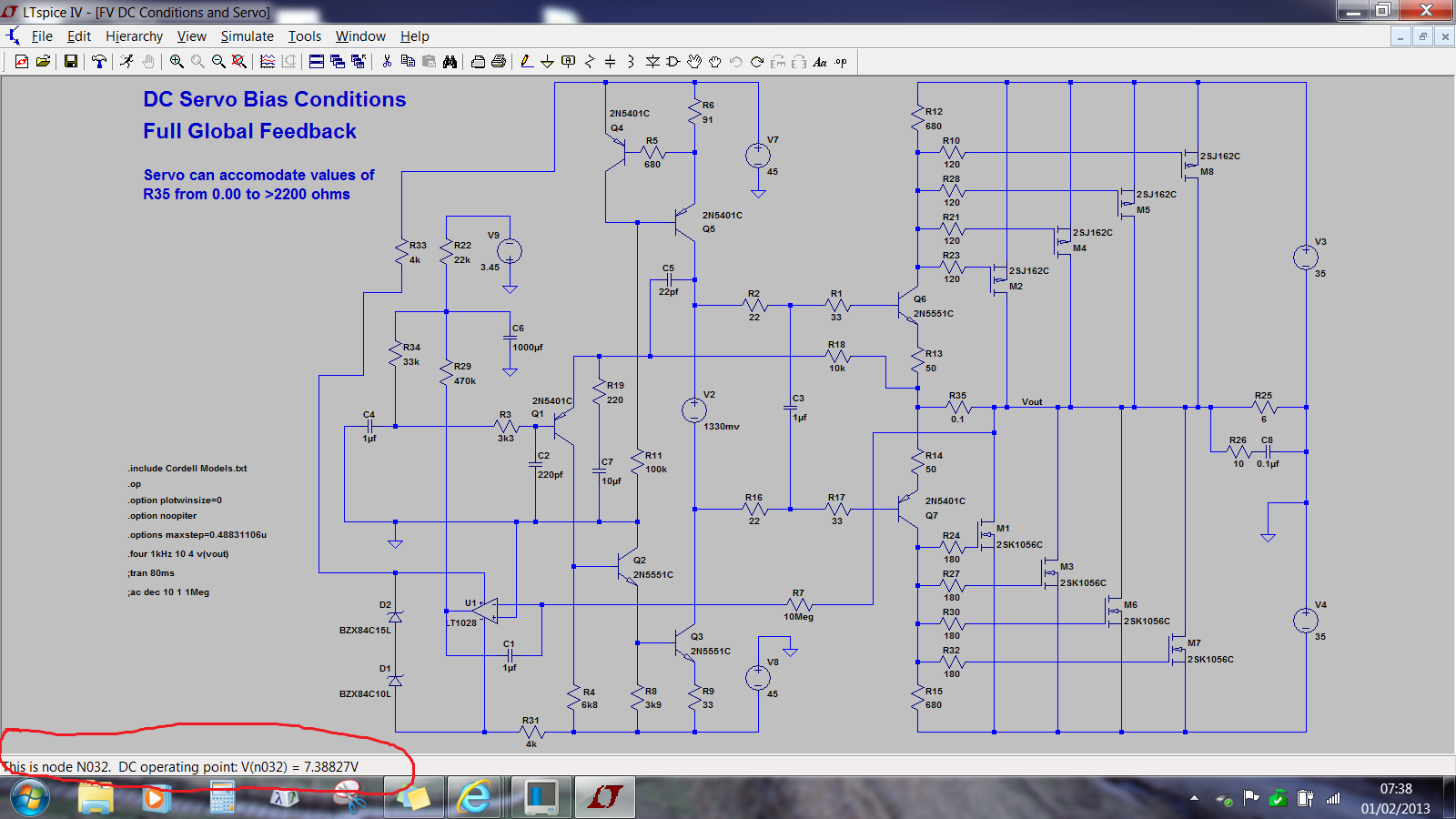Show hidden tray icons arrow

pos(1194,798)
